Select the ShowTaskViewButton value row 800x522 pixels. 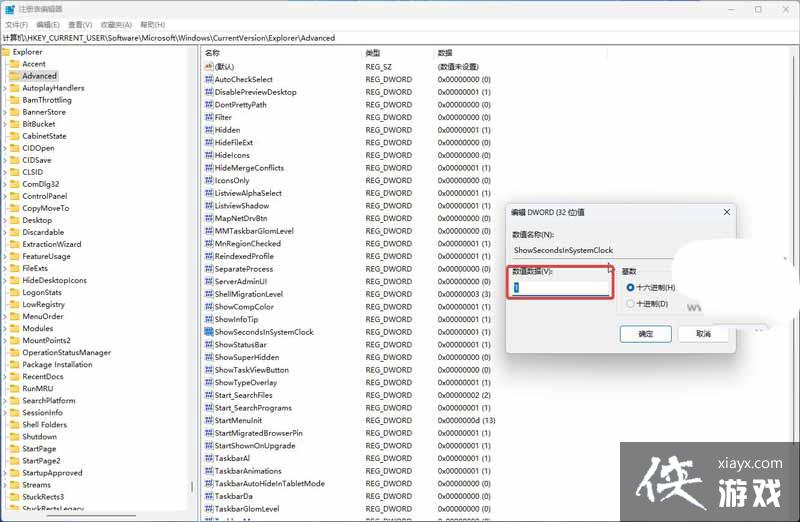click(x=252, y=370)
